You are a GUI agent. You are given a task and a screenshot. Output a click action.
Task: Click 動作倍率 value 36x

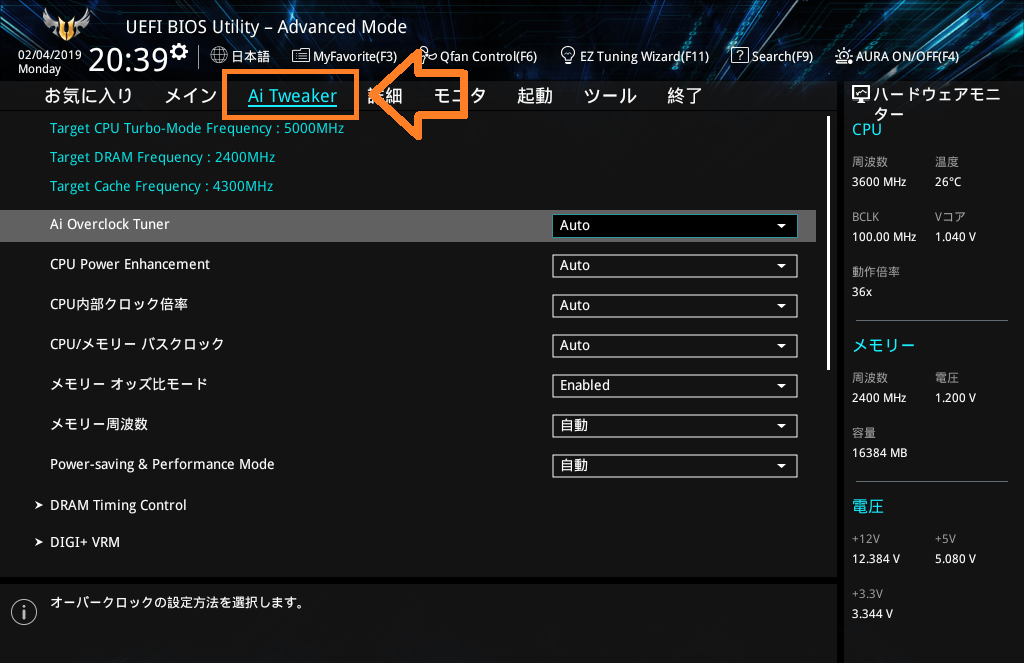pos(862,292)
